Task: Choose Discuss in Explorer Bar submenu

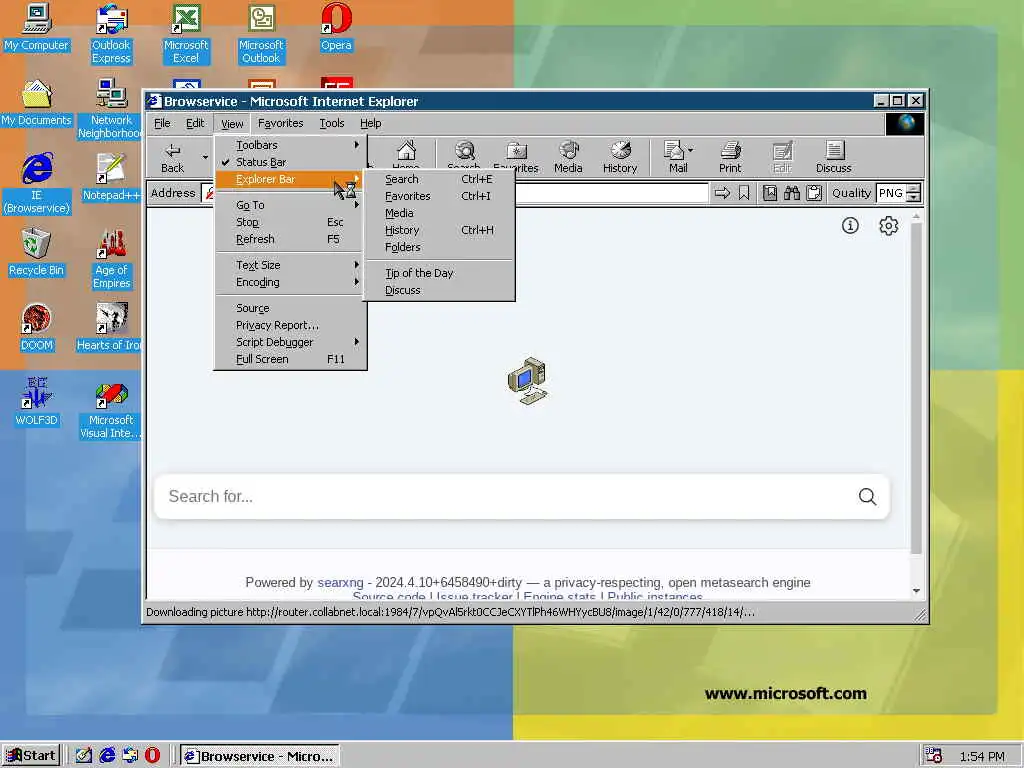Action: pyautogui.click(x=439, y=290)
